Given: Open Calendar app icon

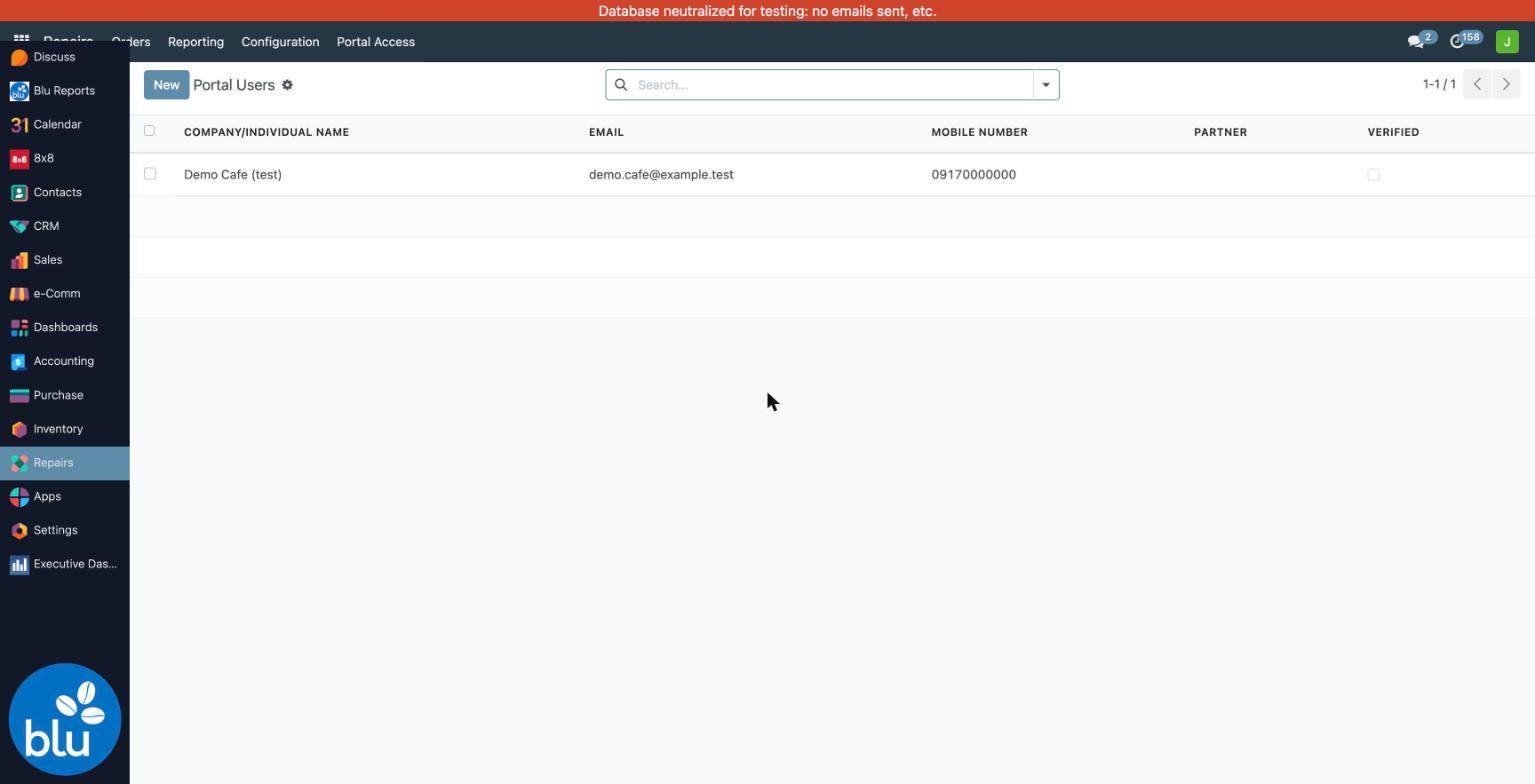Looking at the screenshot, I should click(x=19, y=125).
